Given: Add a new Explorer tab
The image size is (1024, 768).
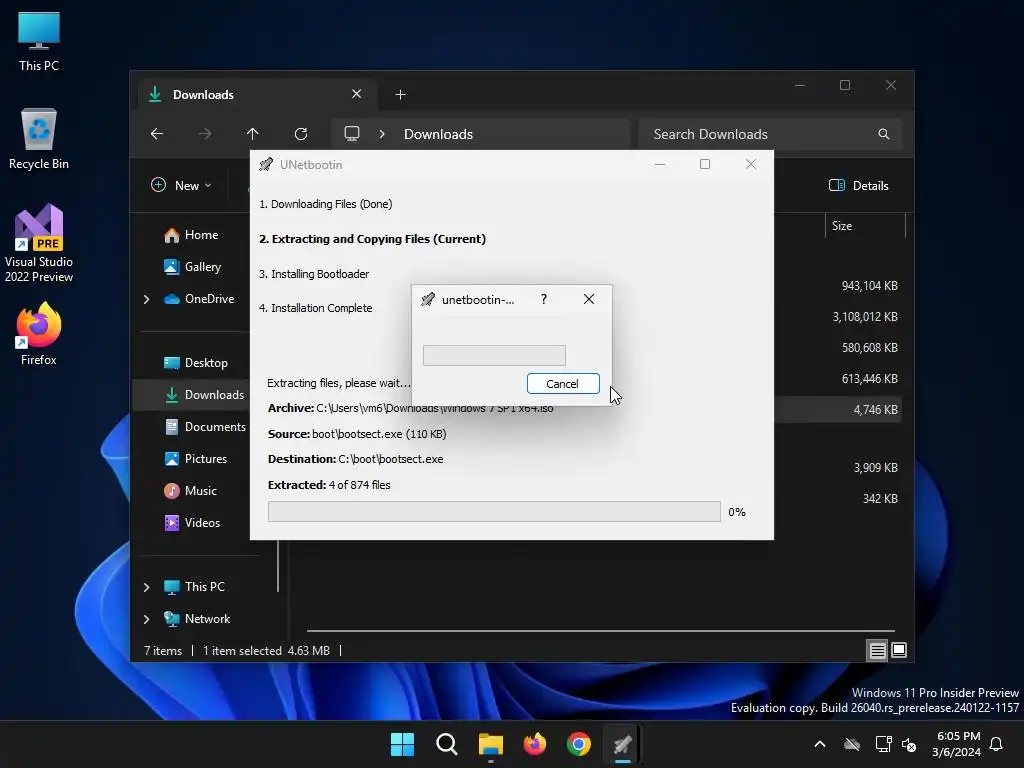Looking at the screenshot, I should point(400,95).
